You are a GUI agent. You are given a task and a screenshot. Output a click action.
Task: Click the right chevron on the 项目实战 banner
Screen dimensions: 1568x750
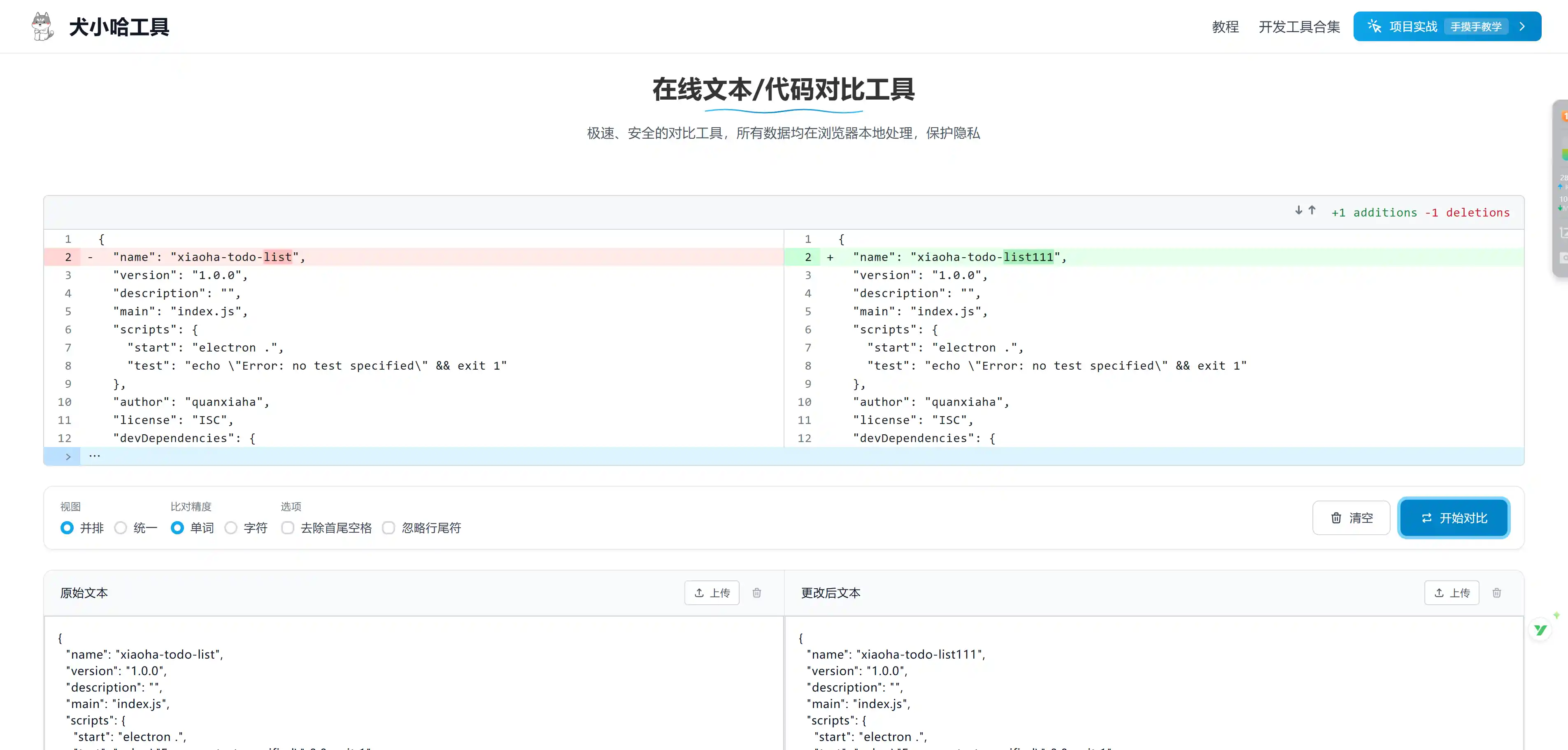(x=1523, y=26)
